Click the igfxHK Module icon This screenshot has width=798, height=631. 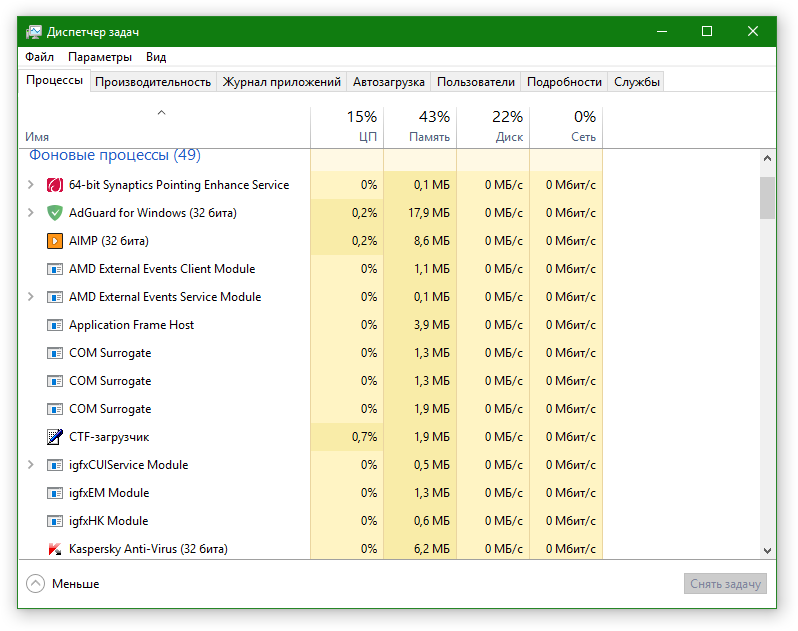tap(54, 521)
